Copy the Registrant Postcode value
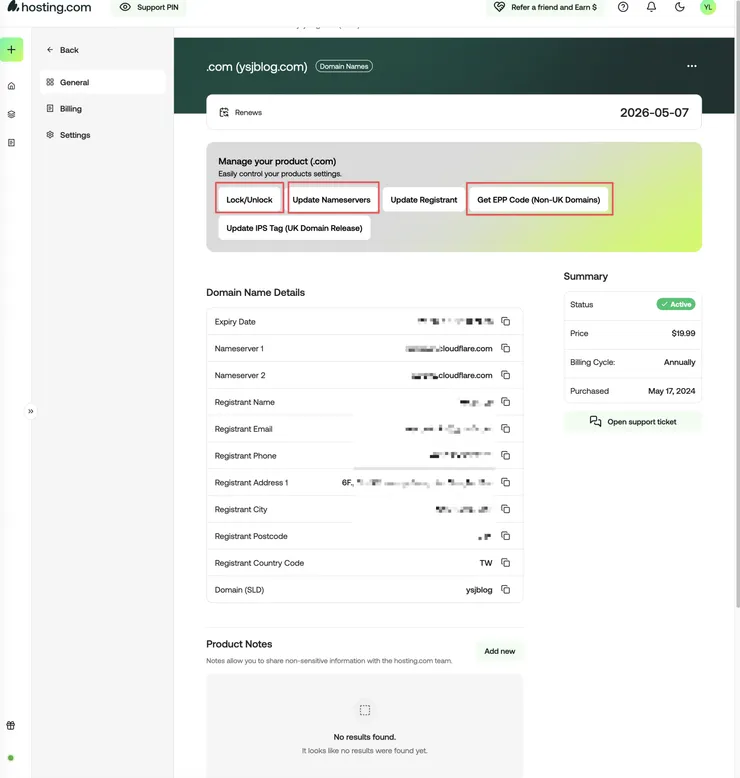740x778 pixels. [505, 536]
